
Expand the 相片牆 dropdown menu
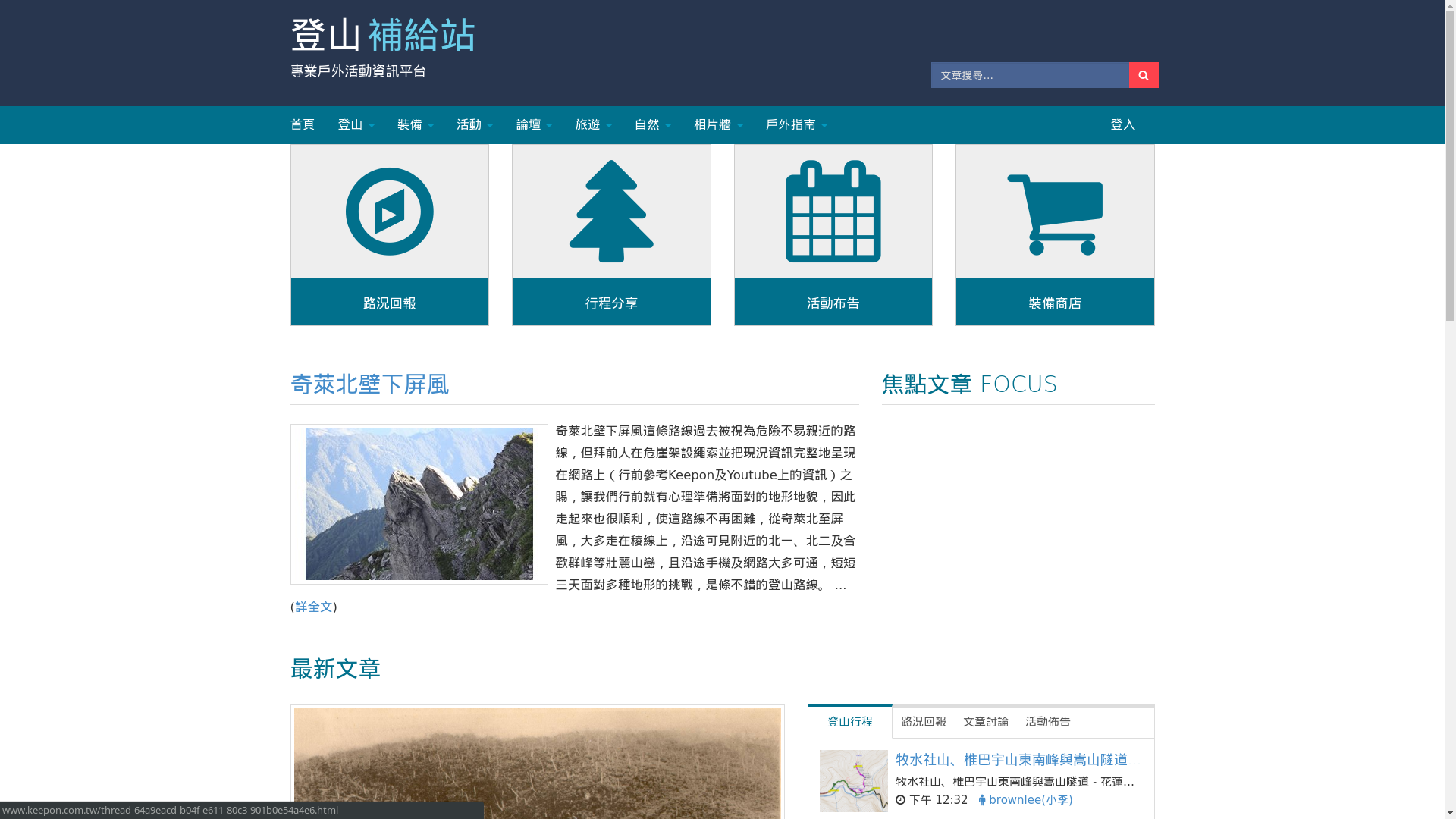(717, 124)
